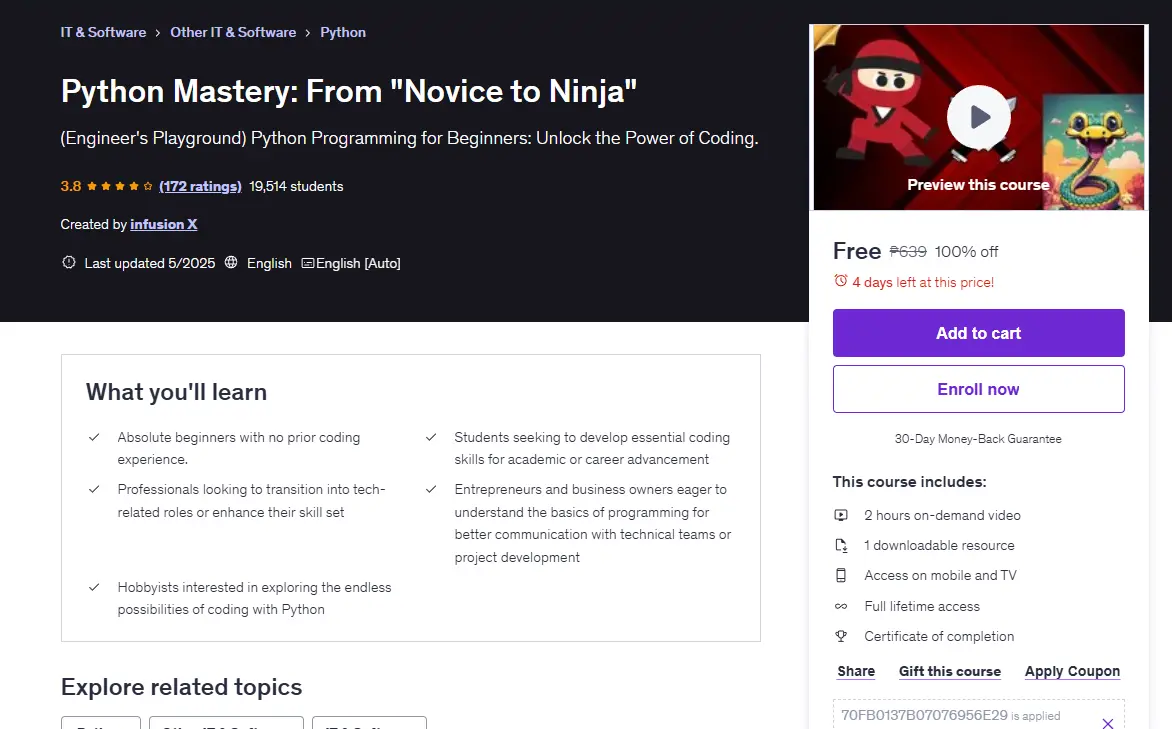
Task: Click the last updated clock icon
Action: click(x=69, y=262)
